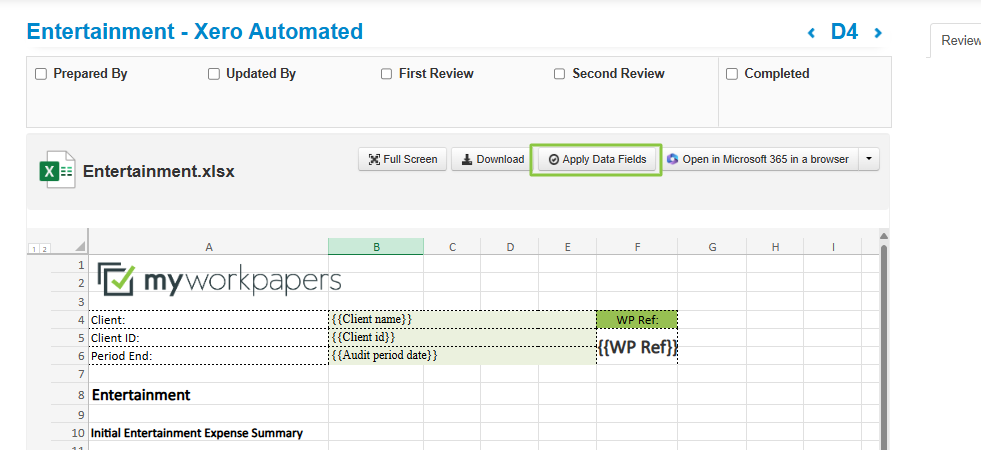Click the myworkpapers logo in the sheet
Image resolution: width=981 pixels, height=450 pixels.
tap(218, 279)
